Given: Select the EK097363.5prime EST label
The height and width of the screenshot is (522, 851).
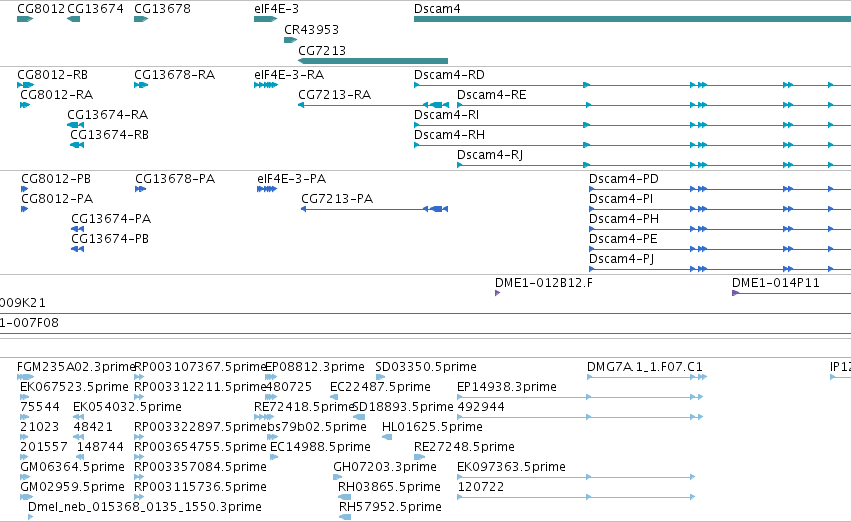Looking at the screenshot, I should pos(511,467).
